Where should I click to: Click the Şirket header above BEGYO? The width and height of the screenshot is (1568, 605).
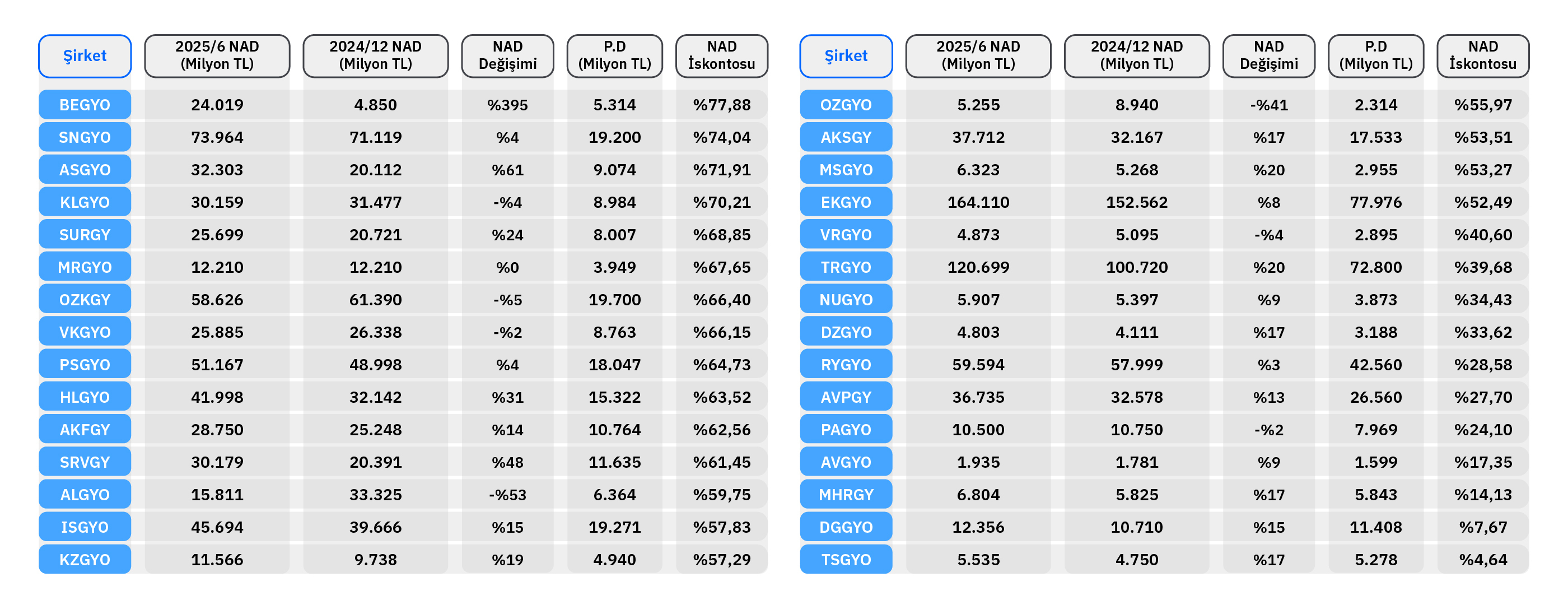point(85,56)
